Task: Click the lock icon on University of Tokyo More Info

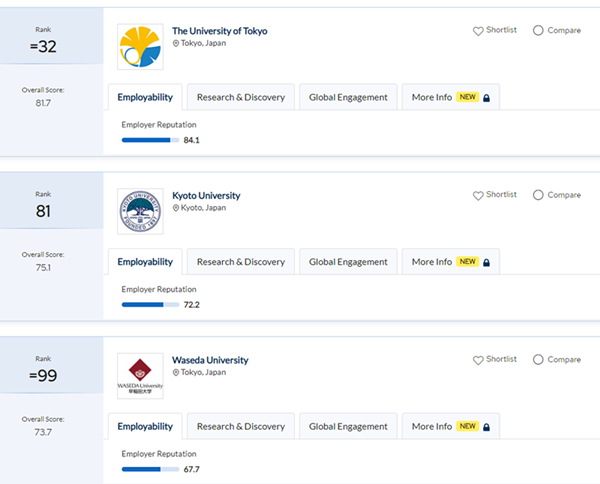Action: pos(486,98)
